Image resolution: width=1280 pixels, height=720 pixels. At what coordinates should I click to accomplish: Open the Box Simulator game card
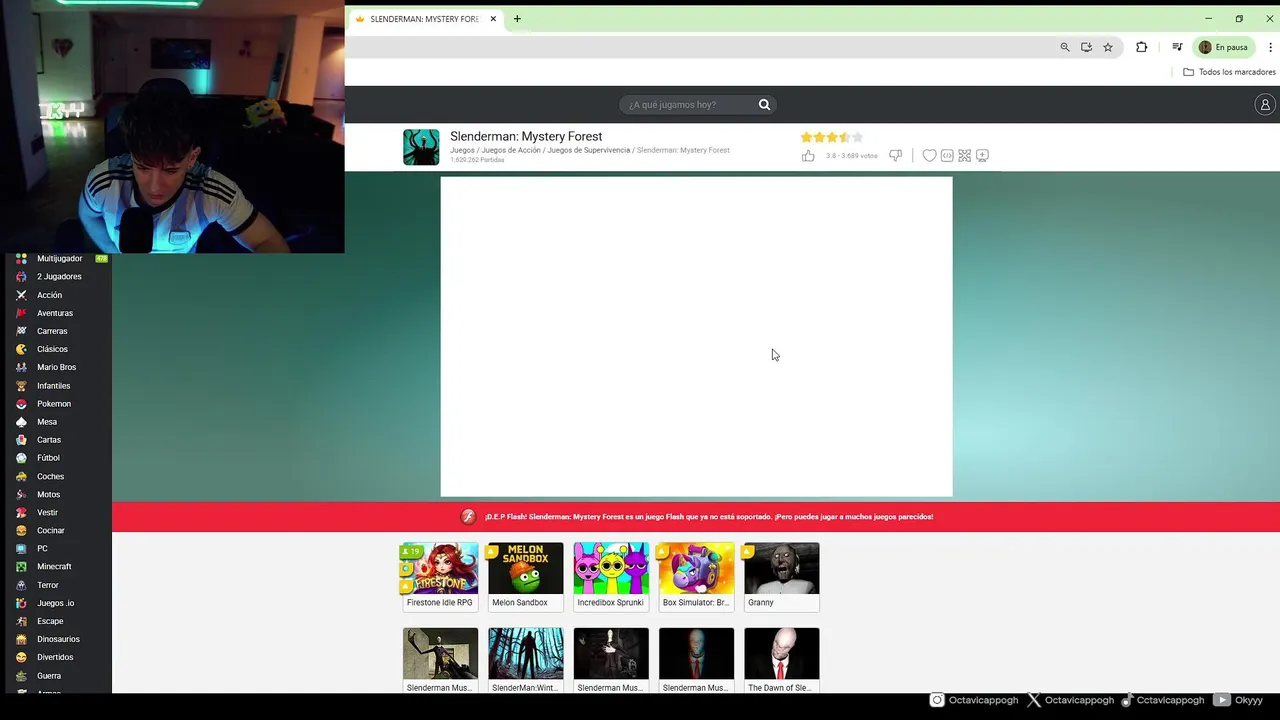pos(696,577)
